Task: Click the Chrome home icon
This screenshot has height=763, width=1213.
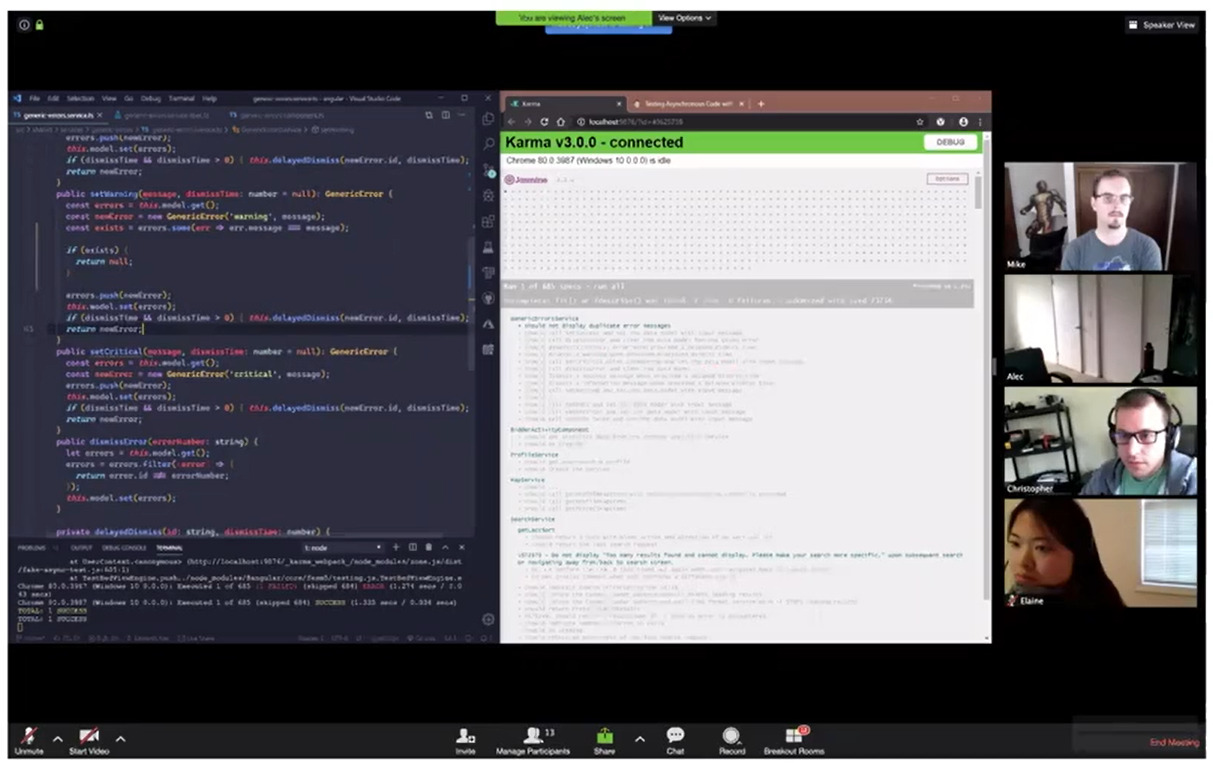Action: (561, 122)
